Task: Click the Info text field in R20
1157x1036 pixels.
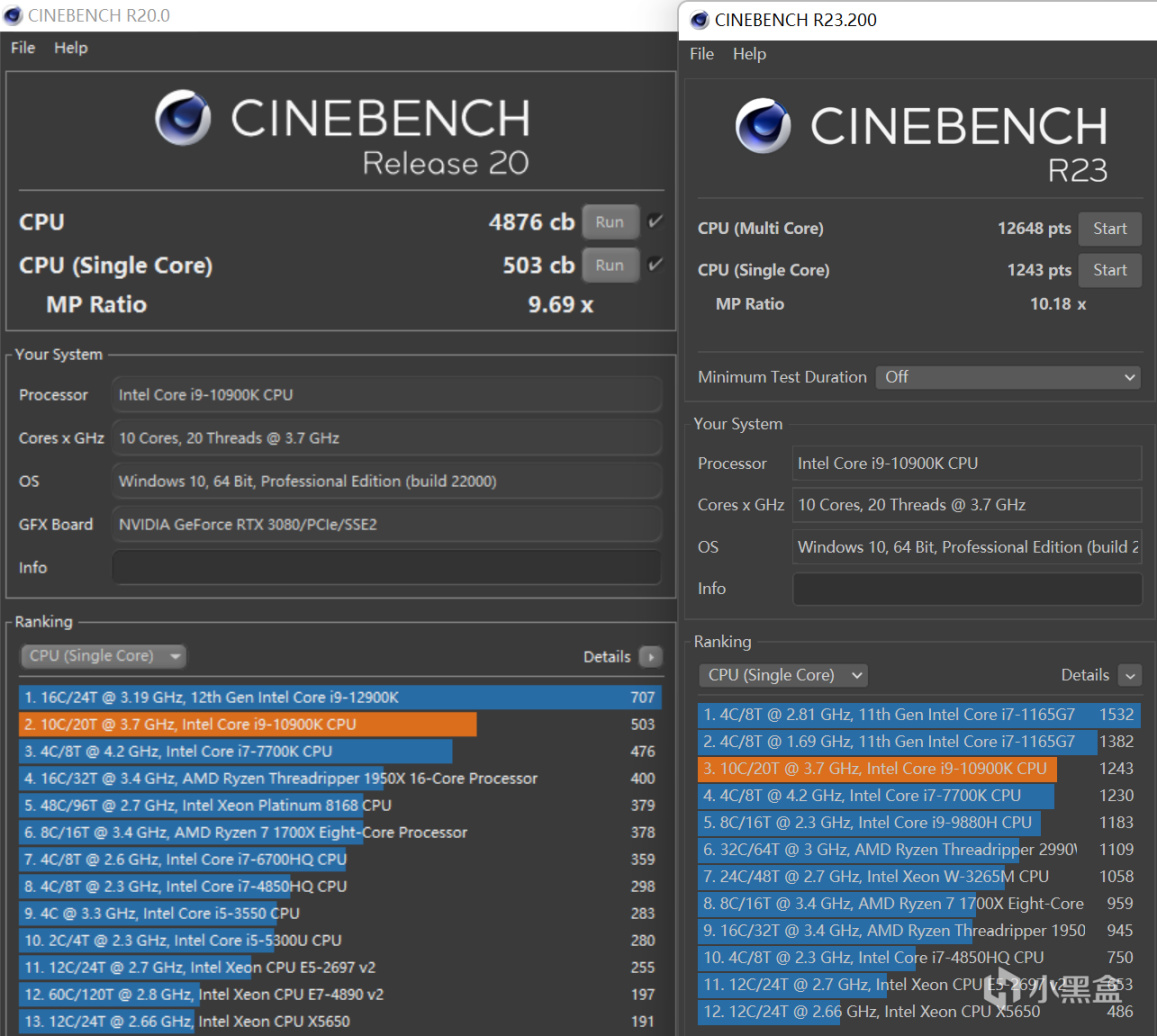Action: [386, 567]
